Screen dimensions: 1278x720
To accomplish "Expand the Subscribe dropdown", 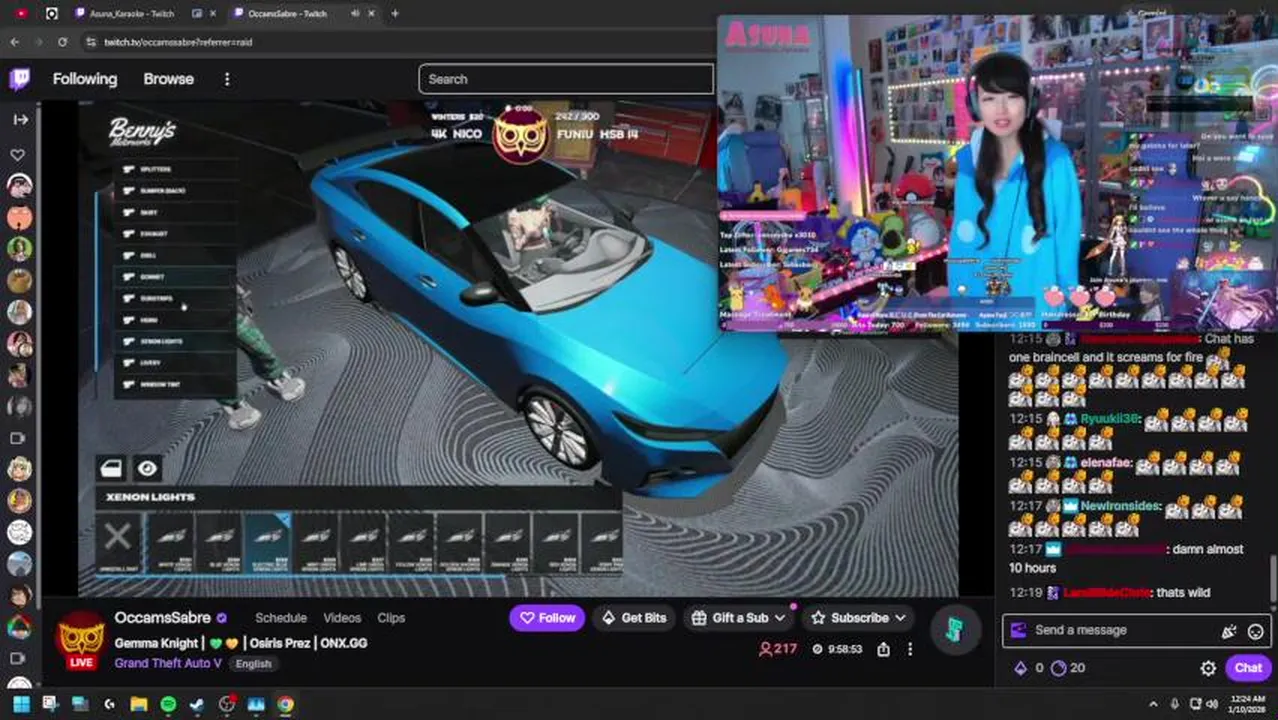I will tap(859, 618).
